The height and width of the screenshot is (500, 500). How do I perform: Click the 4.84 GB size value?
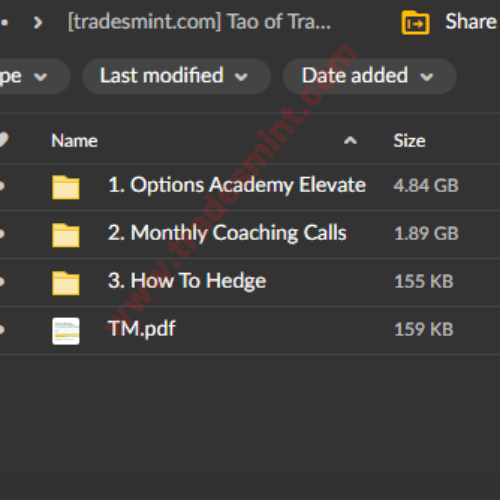point(426,186)
